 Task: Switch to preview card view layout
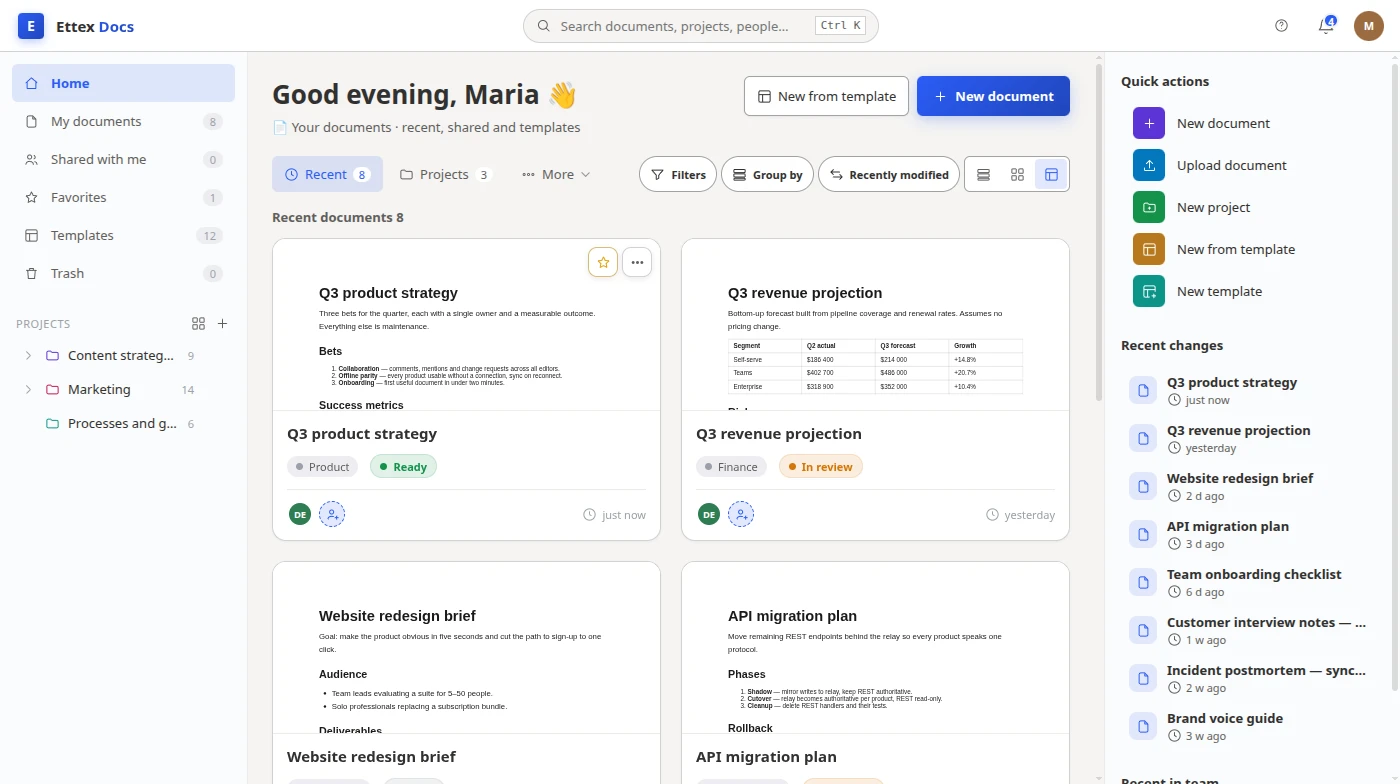(x=1051, y=174)
